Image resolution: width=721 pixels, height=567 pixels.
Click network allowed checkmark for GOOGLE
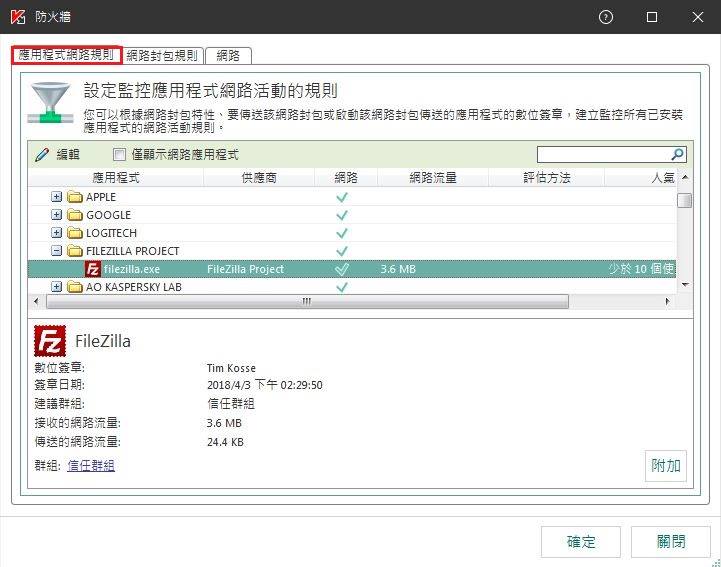[342, 215]
